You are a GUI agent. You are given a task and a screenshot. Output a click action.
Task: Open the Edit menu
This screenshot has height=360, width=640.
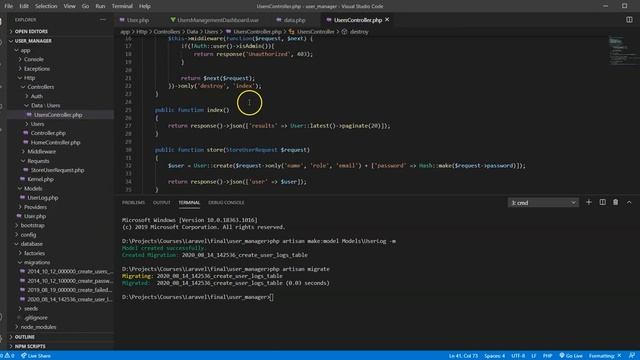click(24, 6)
